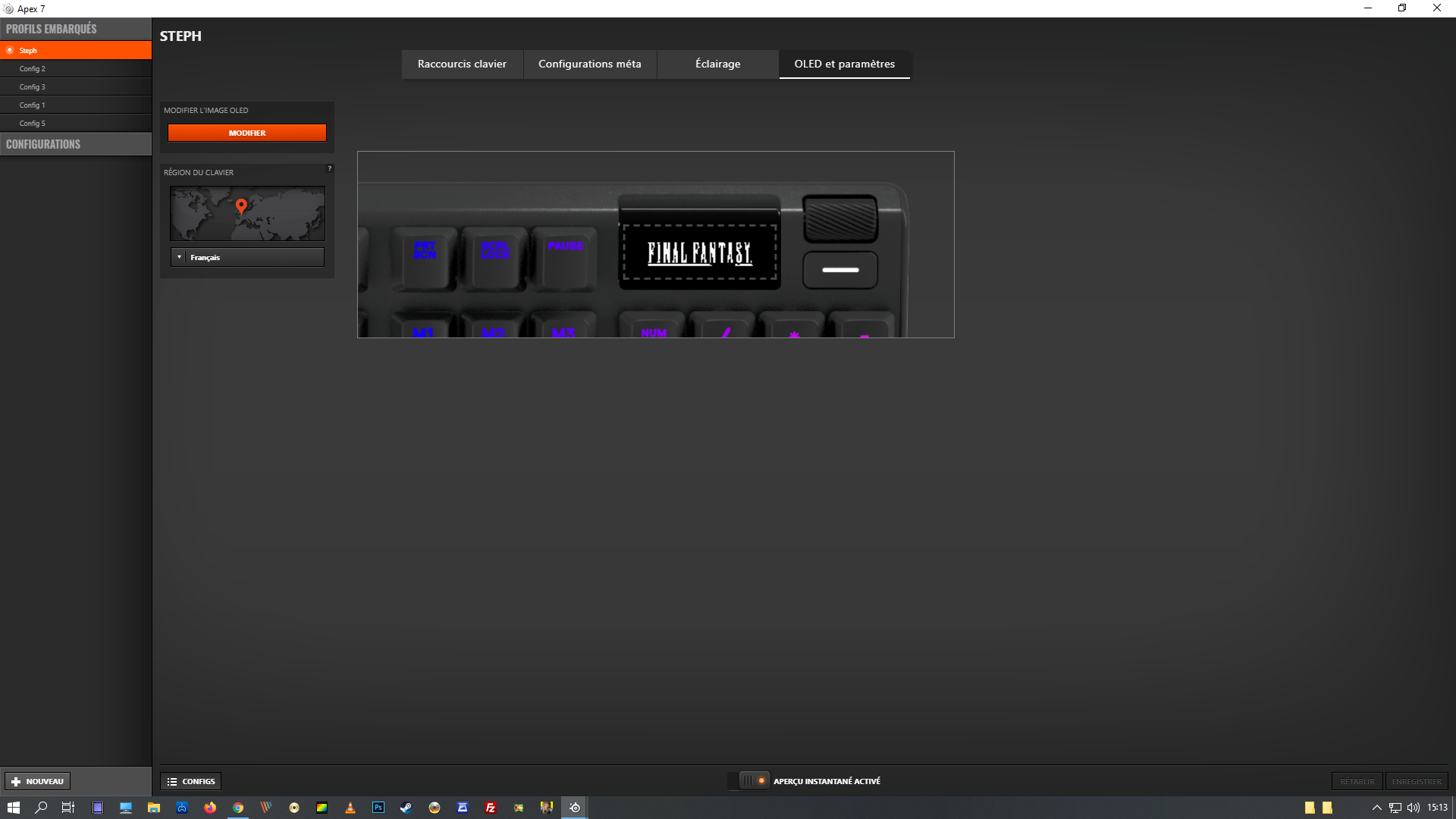Click the volume roller on keyboard preview

(840, 218)
